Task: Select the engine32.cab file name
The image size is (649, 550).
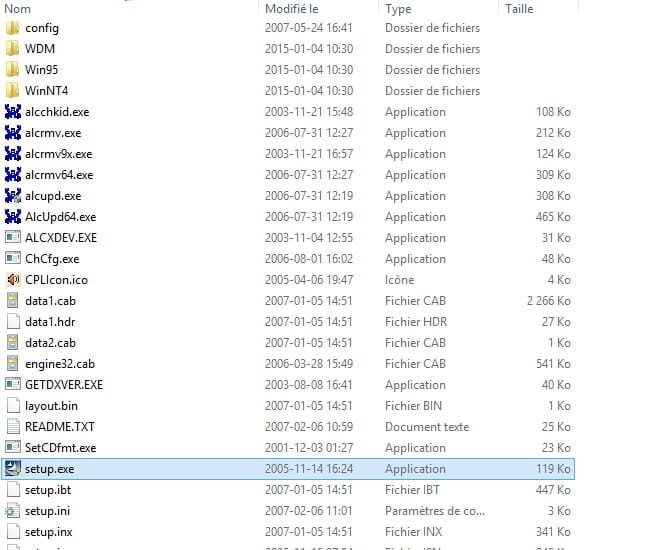Action: [x=60, y=364]
